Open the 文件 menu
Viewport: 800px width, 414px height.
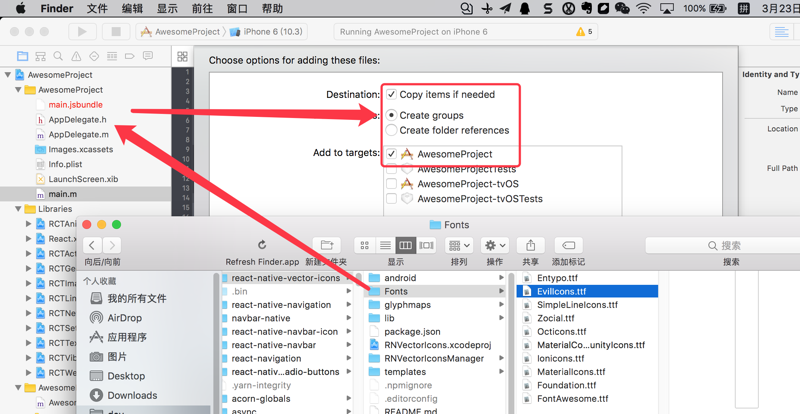pos(97,9)
